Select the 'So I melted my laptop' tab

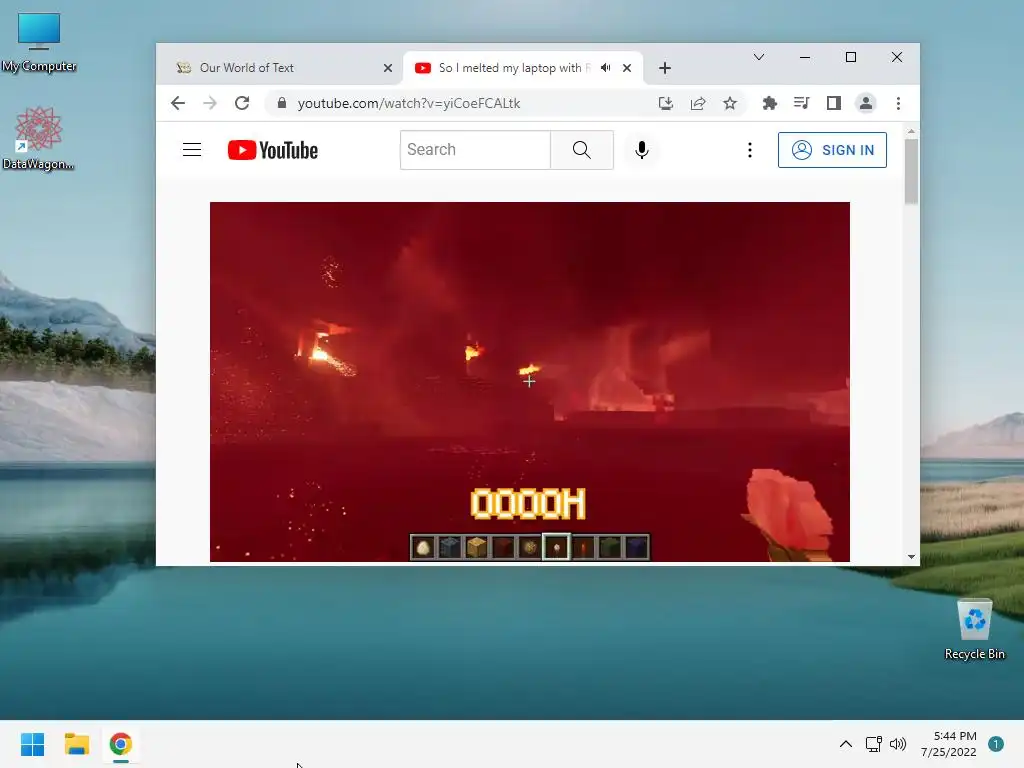(513, 68)
